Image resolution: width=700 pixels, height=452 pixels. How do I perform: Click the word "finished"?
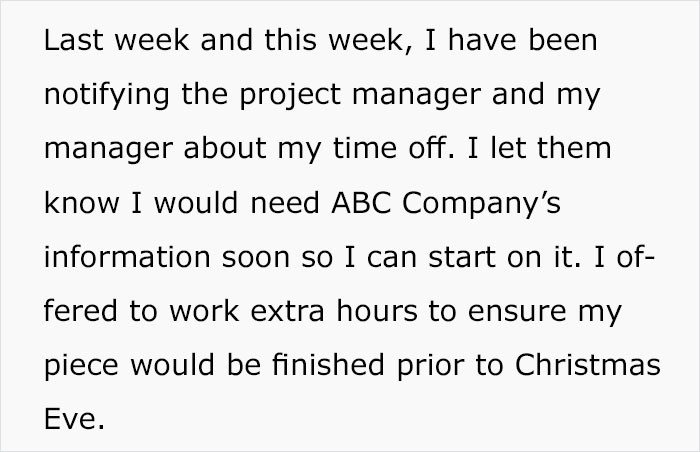coord(328,364)
